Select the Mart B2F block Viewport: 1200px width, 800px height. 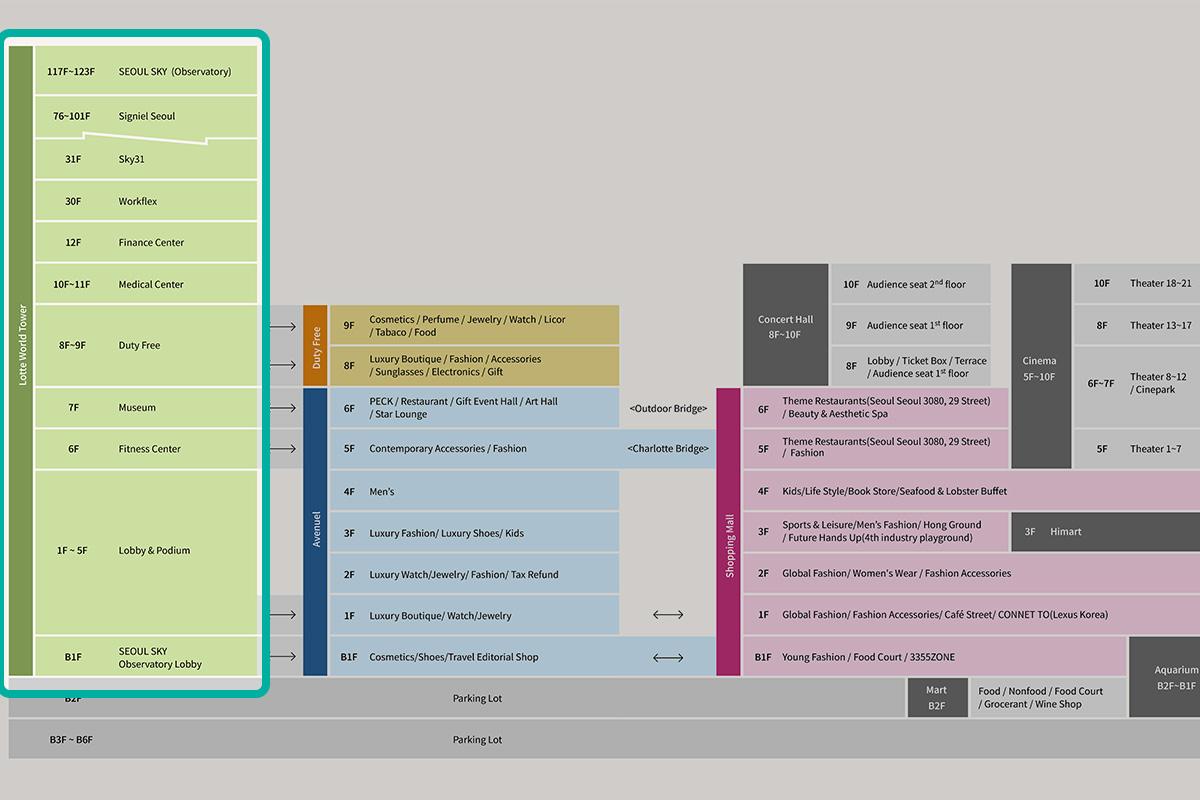coord(936,698)
